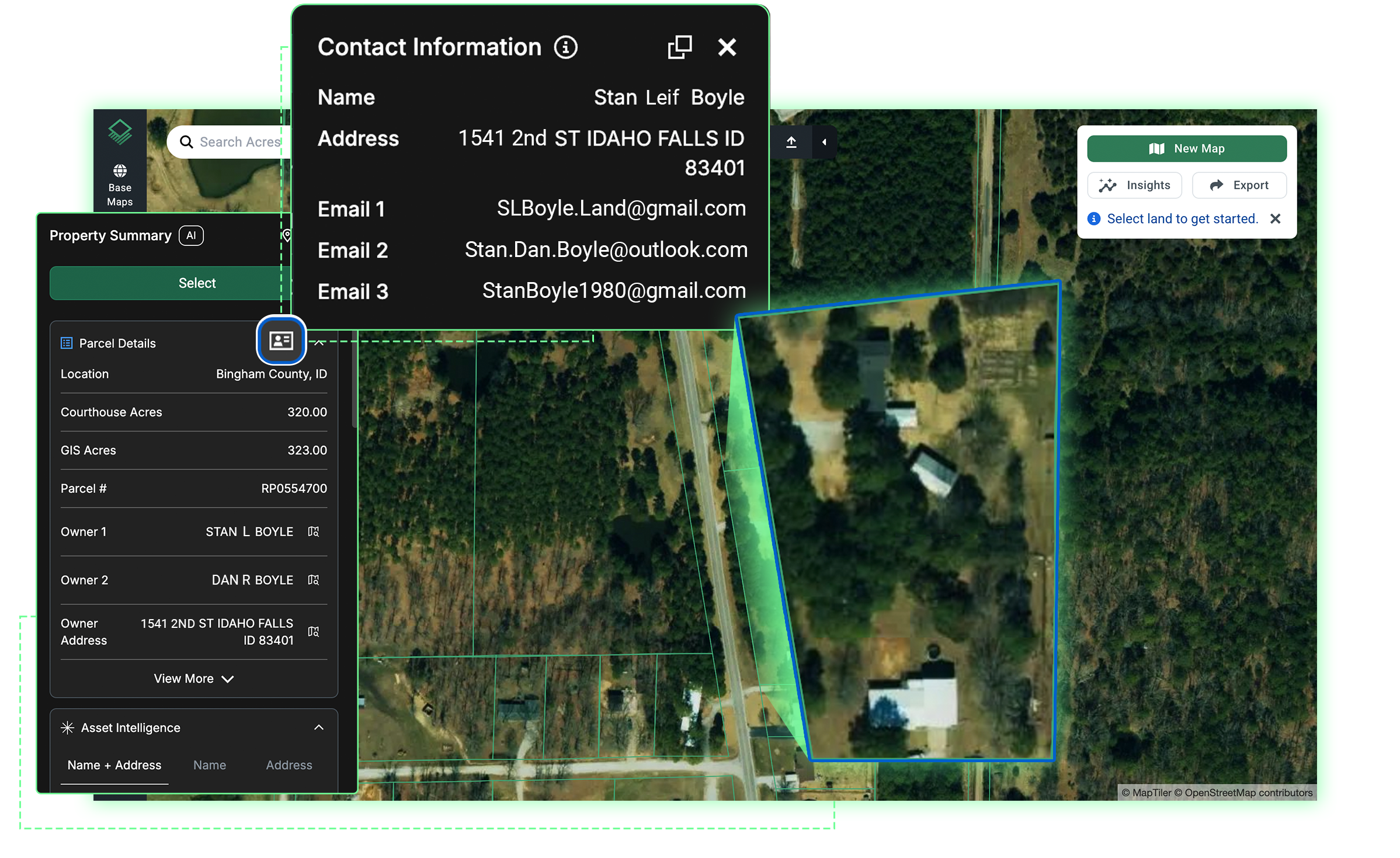The image size is (1400, 858).
Task: Switch to the Name tab
Action: (209, 765)
